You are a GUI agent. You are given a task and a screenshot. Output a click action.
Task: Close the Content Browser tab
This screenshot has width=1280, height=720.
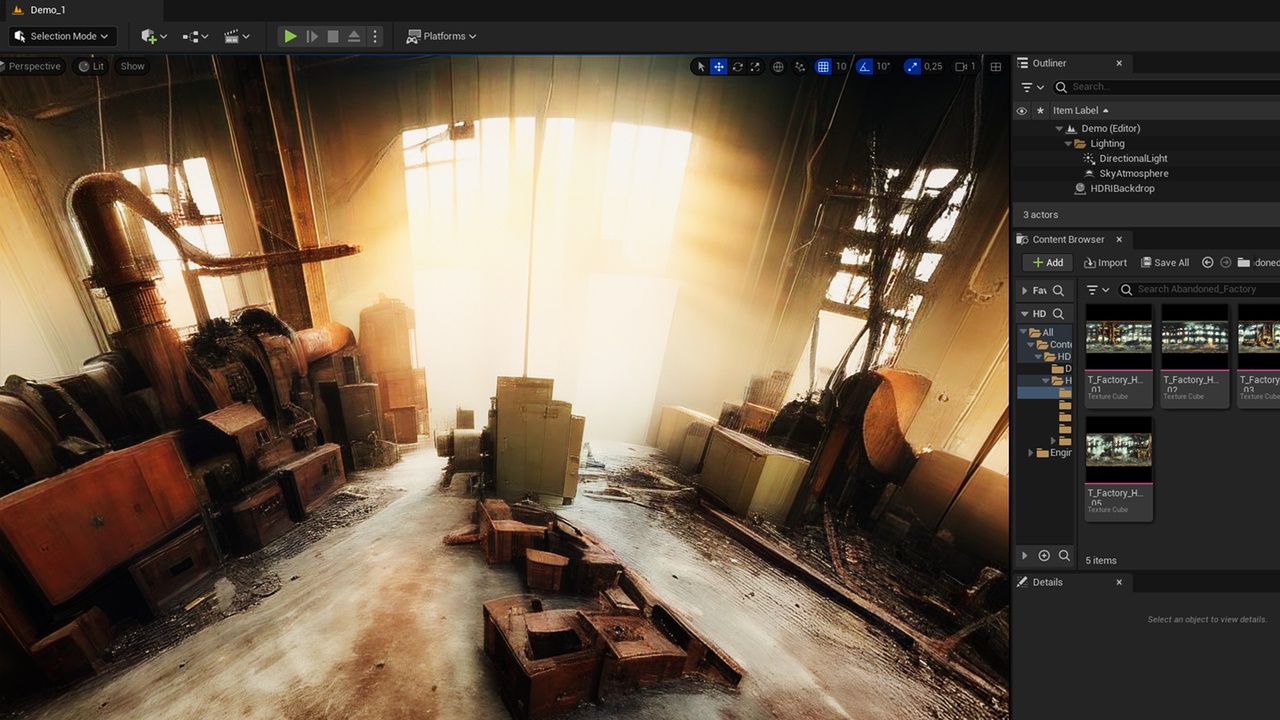[1119, 239]
